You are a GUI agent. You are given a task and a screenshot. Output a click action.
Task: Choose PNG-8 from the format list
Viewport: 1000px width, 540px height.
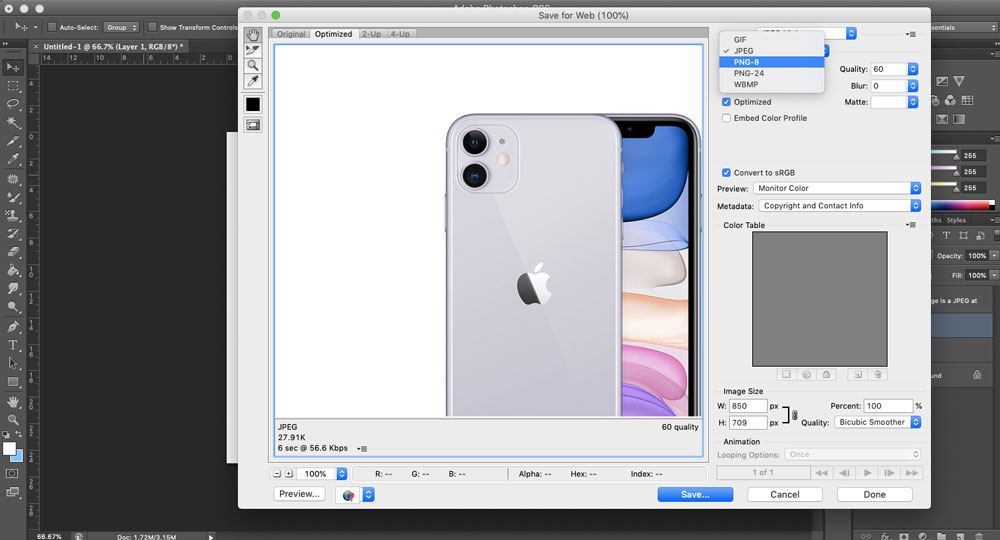[x=772, y=62]
